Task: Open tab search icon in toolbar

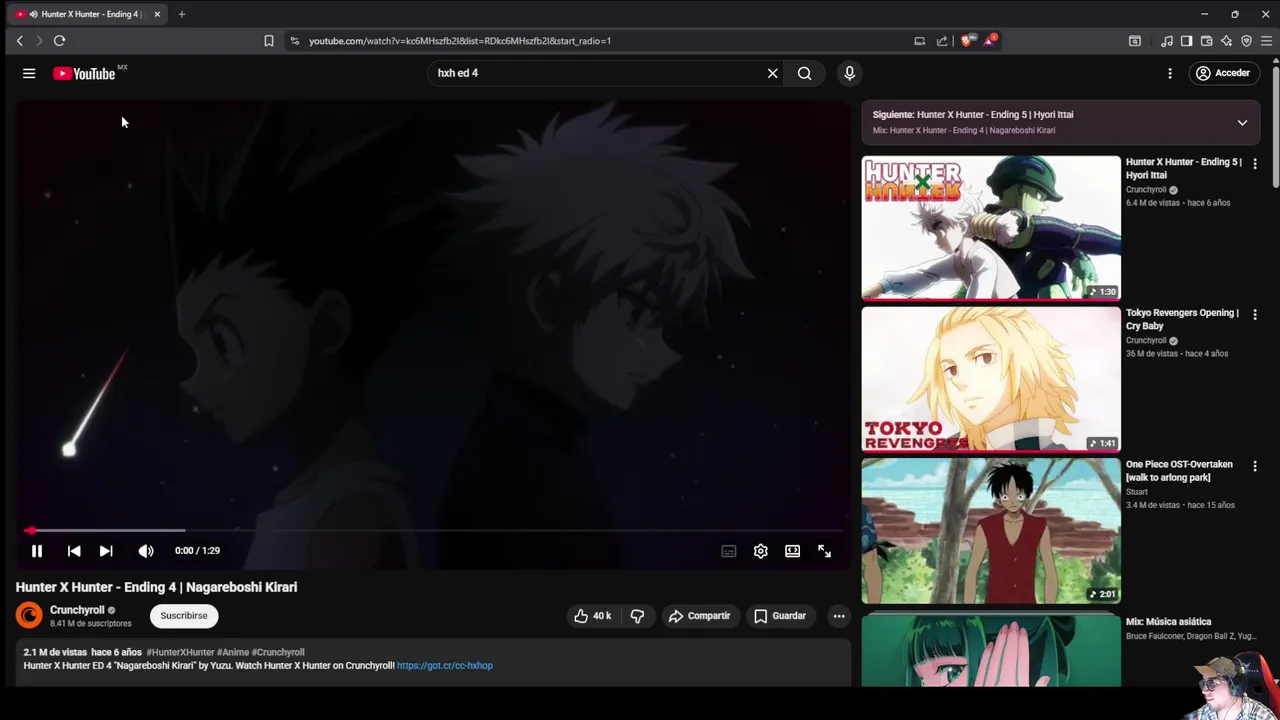Action: pyautogui.click(x=1135, y=41)
